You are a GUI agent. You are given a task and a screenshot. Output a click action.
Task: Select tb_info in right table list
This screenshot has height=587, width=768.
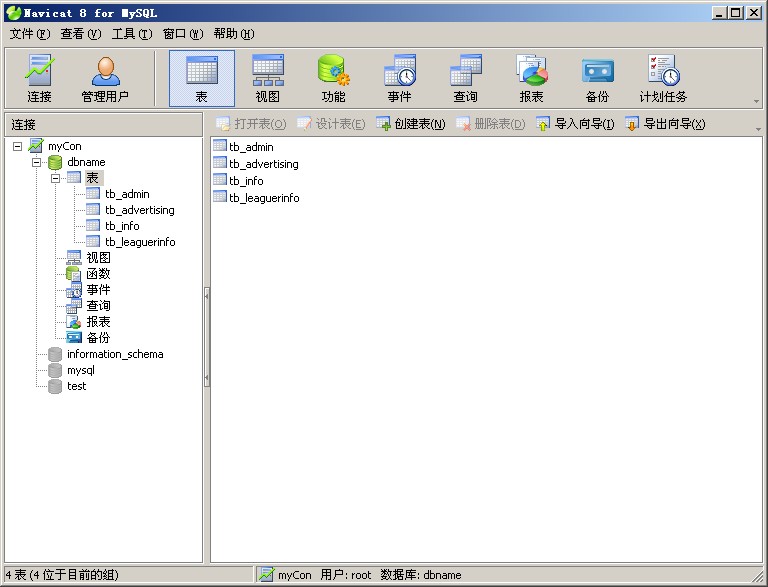pos(246,181)
